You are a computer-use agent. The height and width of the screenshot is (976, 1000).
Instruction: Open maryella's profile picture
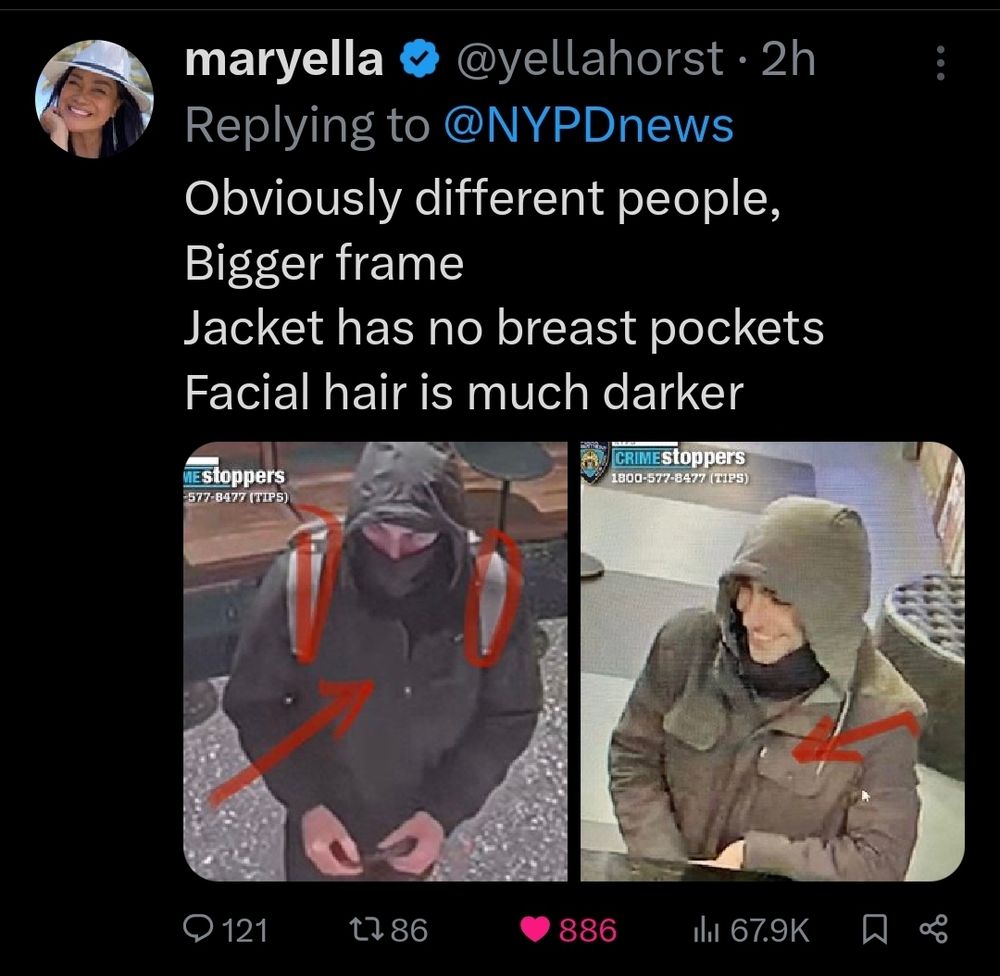(x=94, y=99)
